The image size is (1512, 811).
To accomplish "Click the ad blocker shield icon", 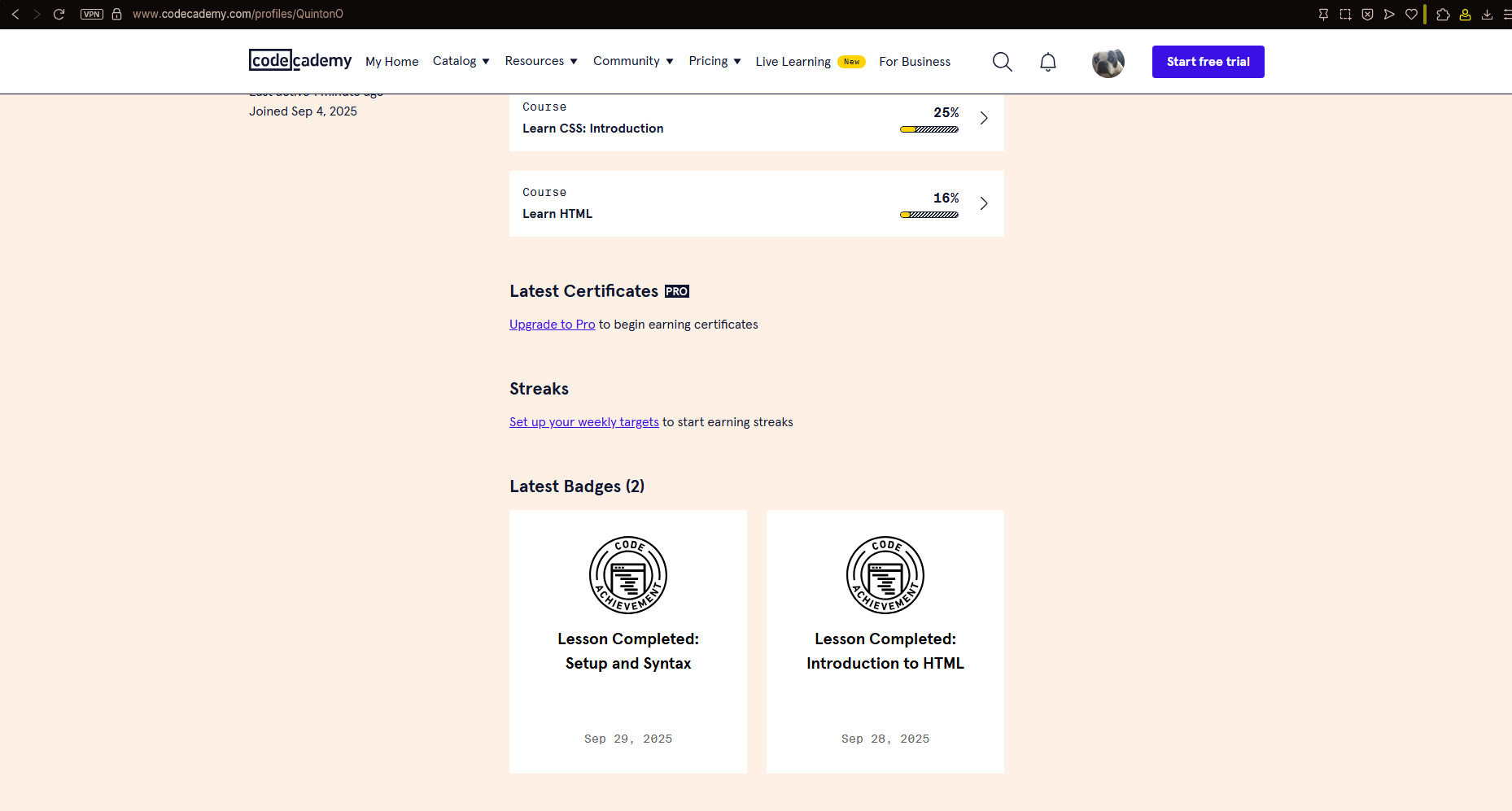I will (1367, 14).
